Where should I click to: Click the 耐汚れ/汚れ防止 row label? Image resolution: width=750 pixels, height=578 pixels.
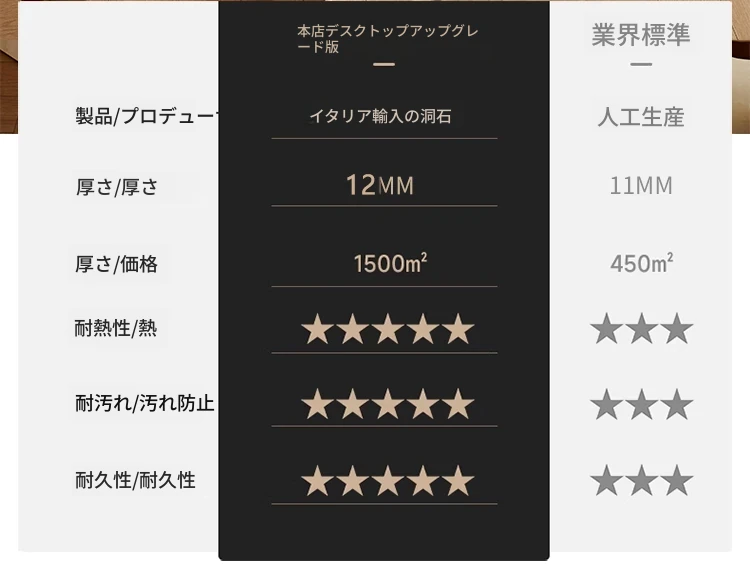[x=144, y=403]
